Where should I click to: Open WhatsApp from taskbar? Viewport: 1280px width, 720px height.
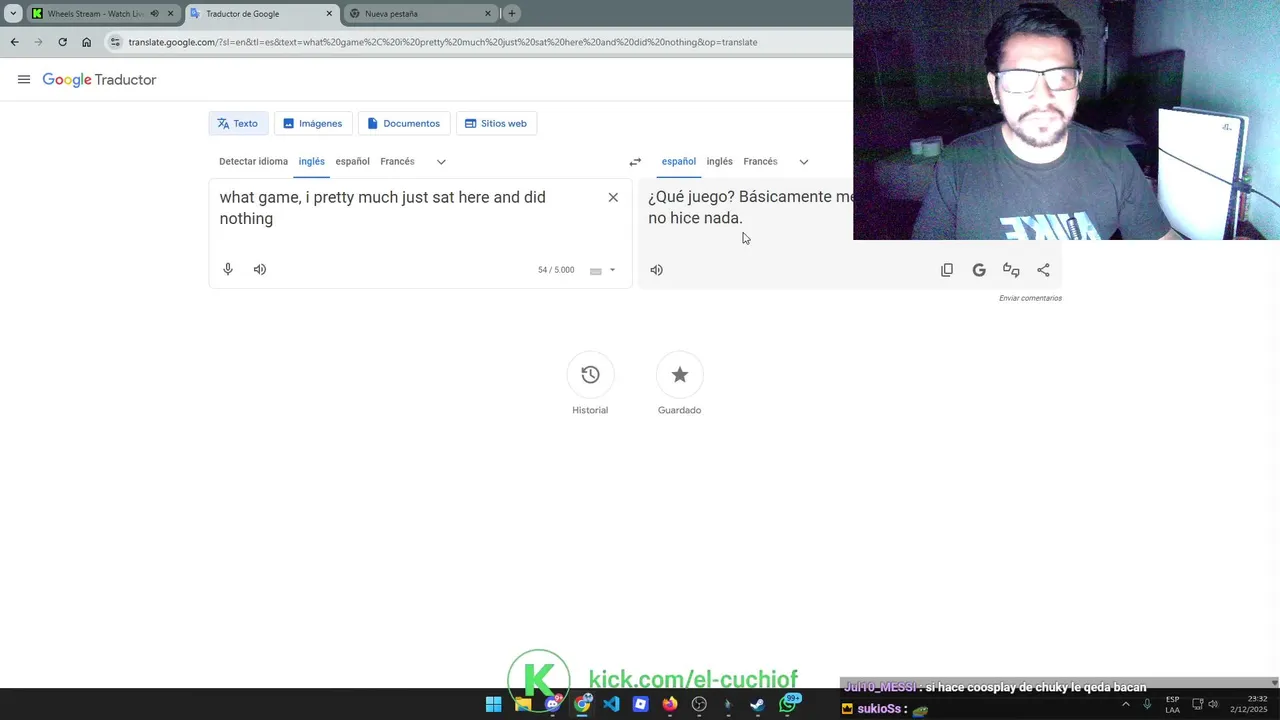click(789, 704)
